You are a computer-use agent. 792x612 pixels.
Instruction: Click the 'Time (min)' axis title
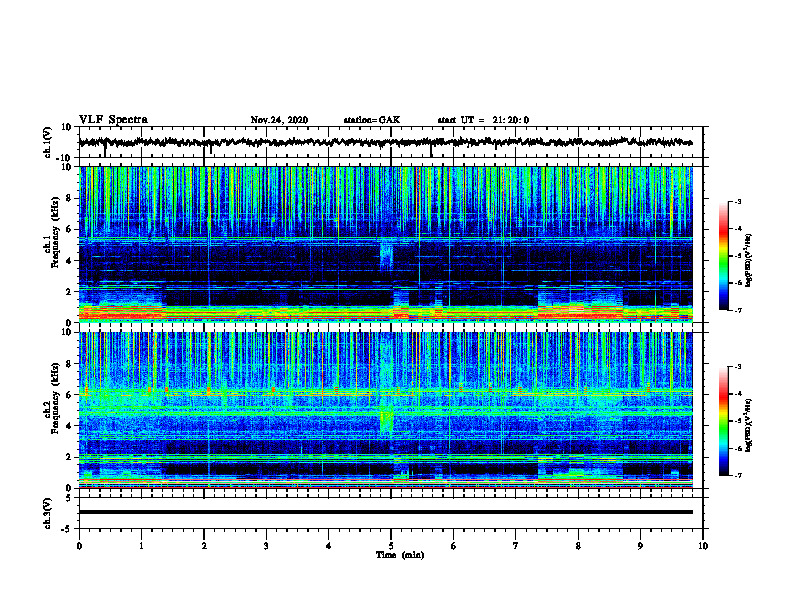pyautogui.click(x=400, y=555)
